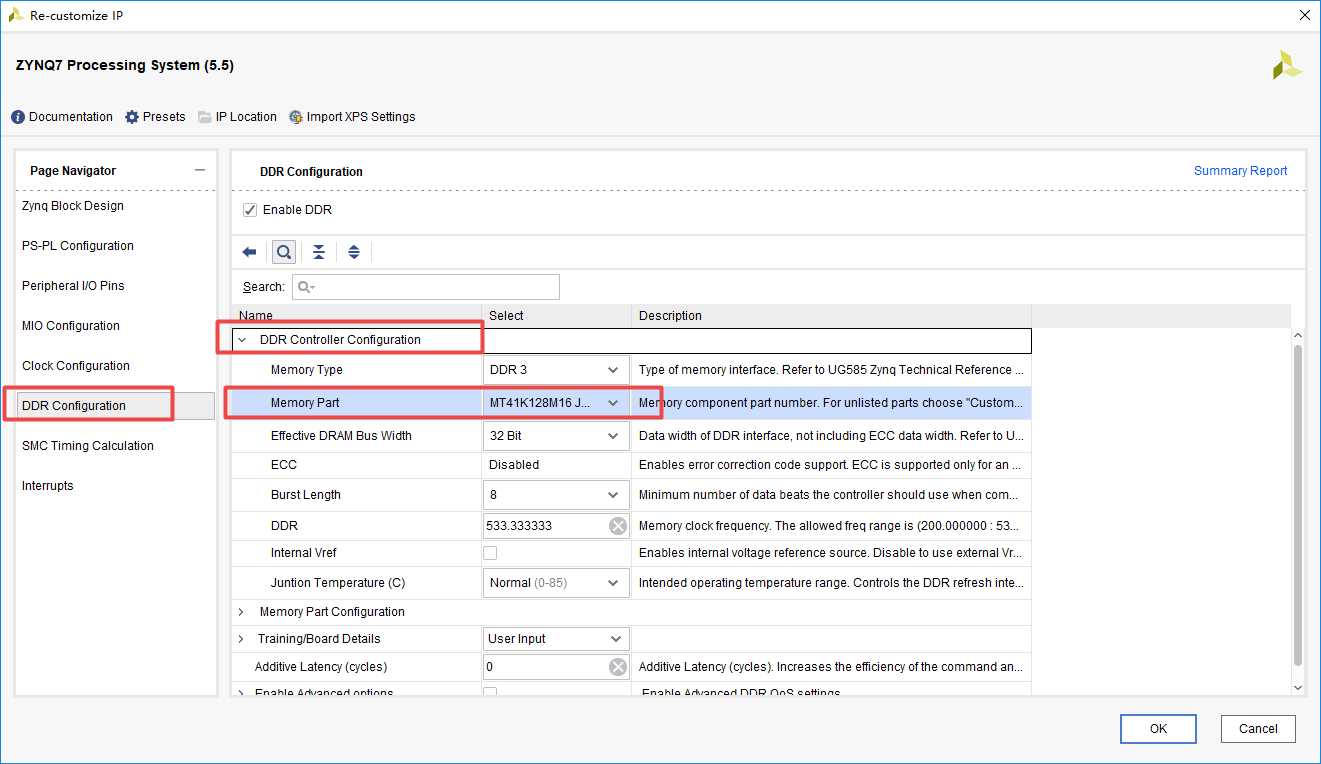The image size is (1321, 764).
Task: Select the Burst Length row label
Action: coord(306,495)
